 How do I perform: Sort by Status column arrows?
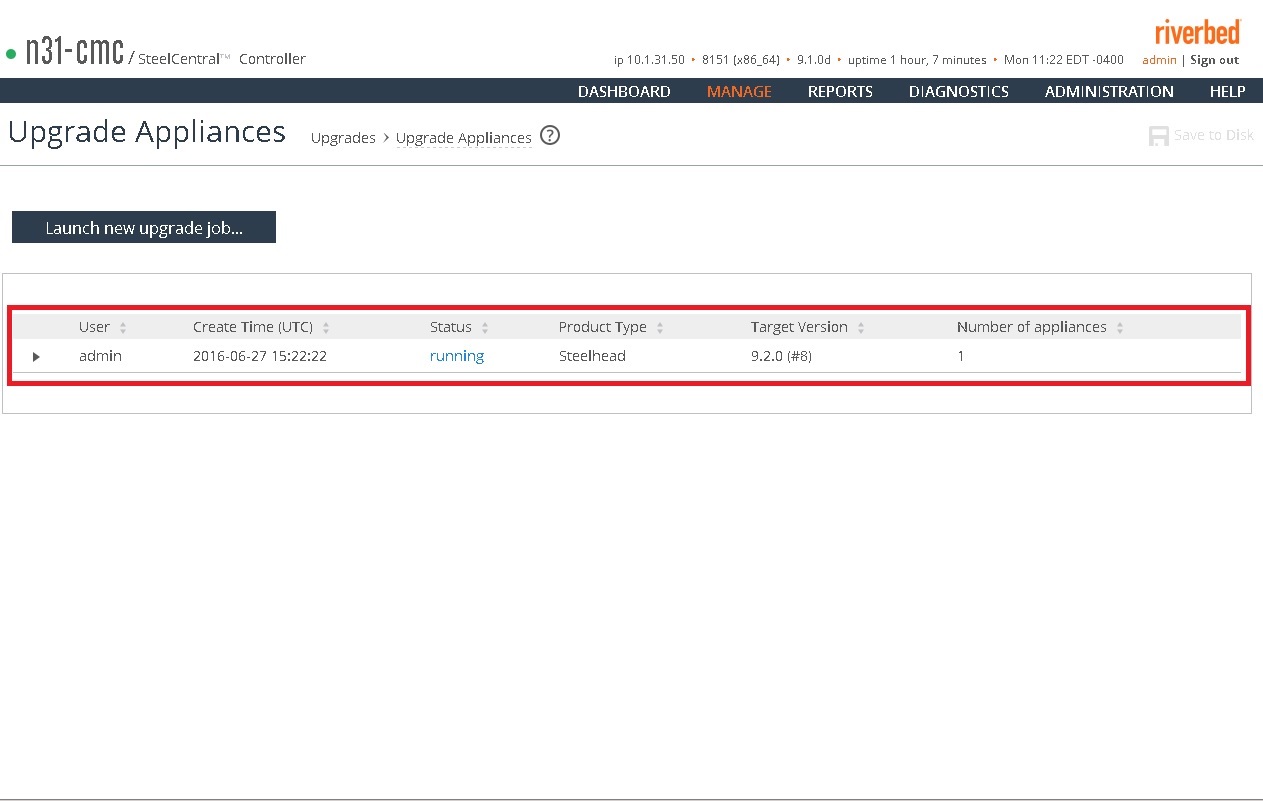pyautogui.click(x=485, y=328)
